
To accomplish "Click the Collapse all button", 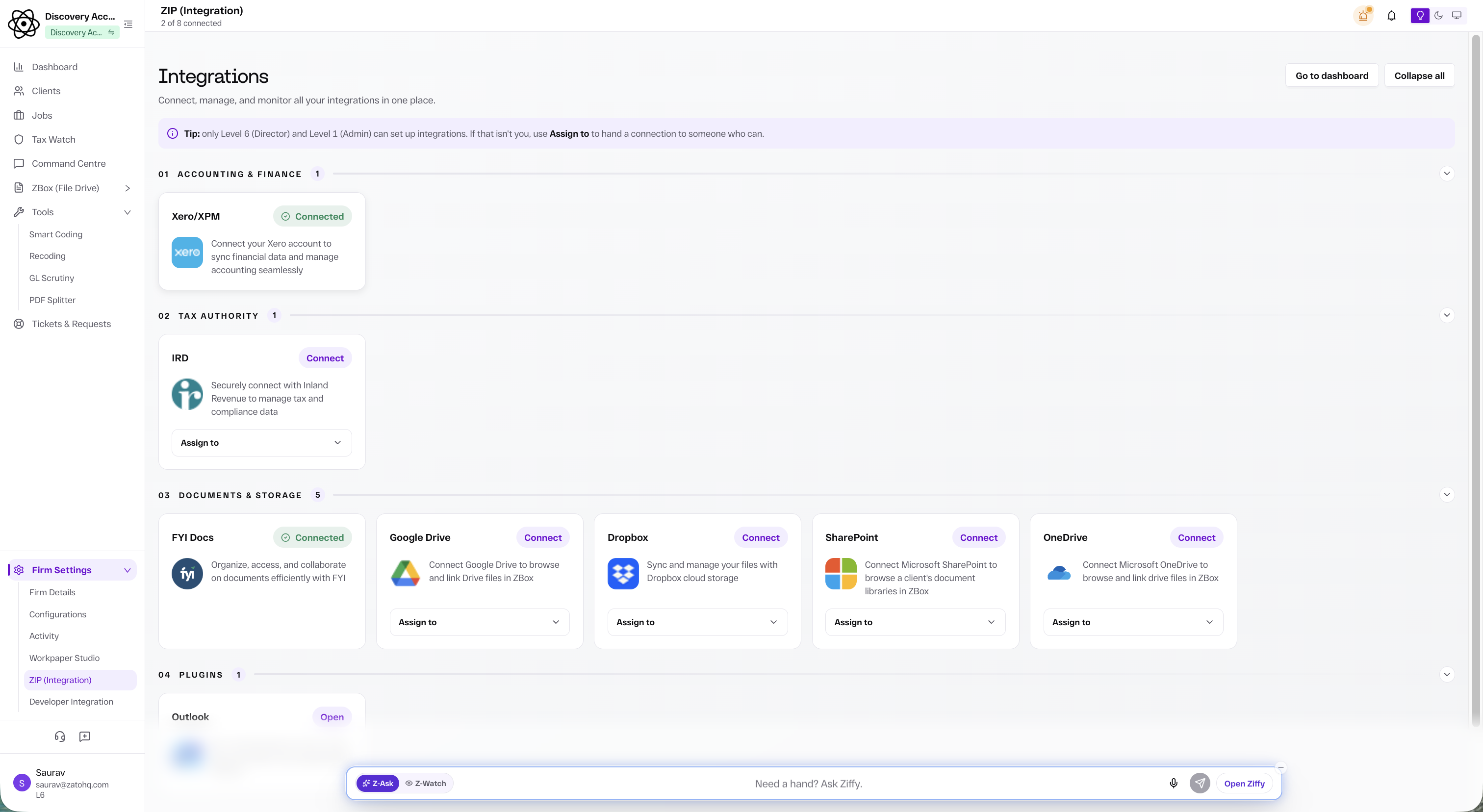I will (1419, 76).
